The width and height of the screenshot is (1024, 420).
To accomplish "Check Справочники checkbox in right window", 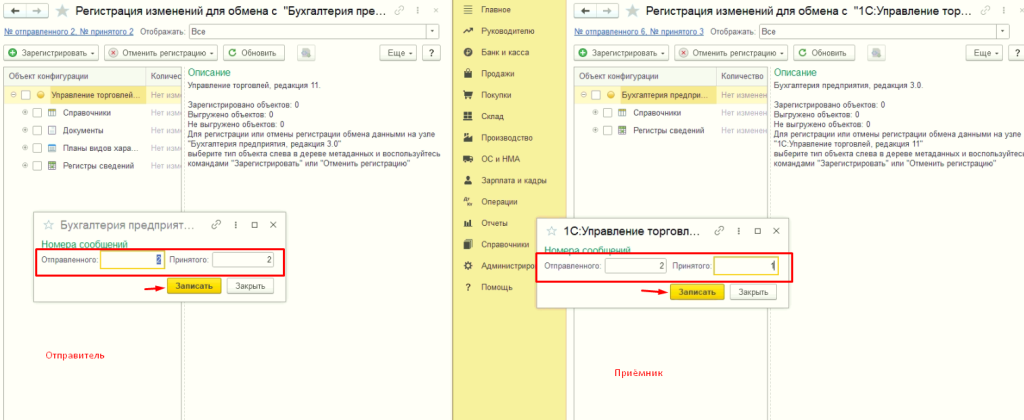I will pos(607,112).
